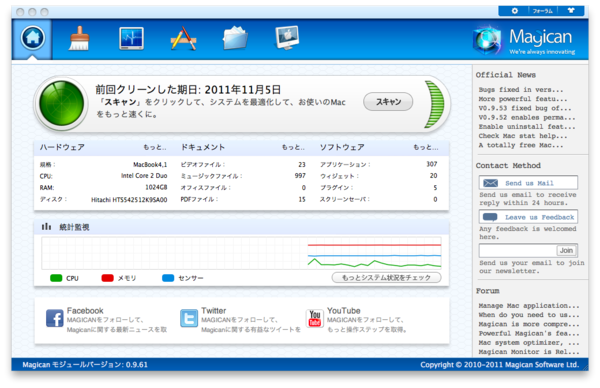This screenshot has width=600, height=388.
Task: Click the YouTube title text
Action: coord(344,311)
